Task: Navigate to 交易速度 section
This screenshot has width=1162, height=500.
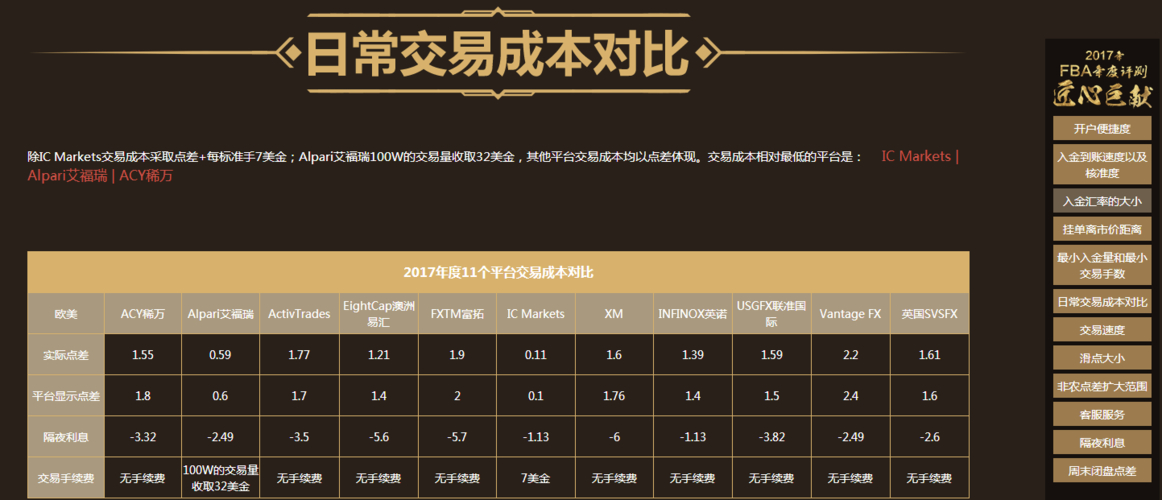Action: 1101,330
